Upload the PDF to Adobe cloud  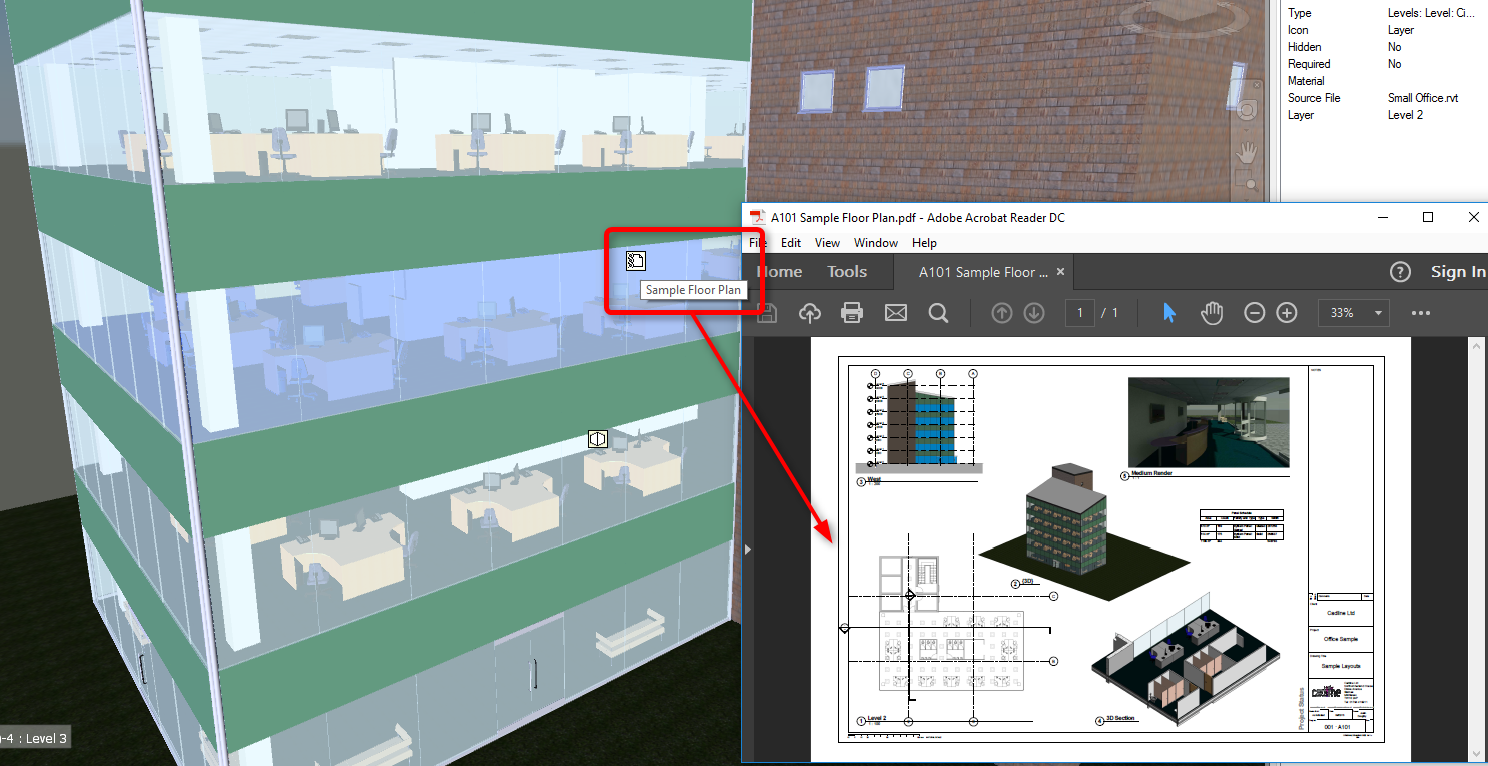point(809,313)
